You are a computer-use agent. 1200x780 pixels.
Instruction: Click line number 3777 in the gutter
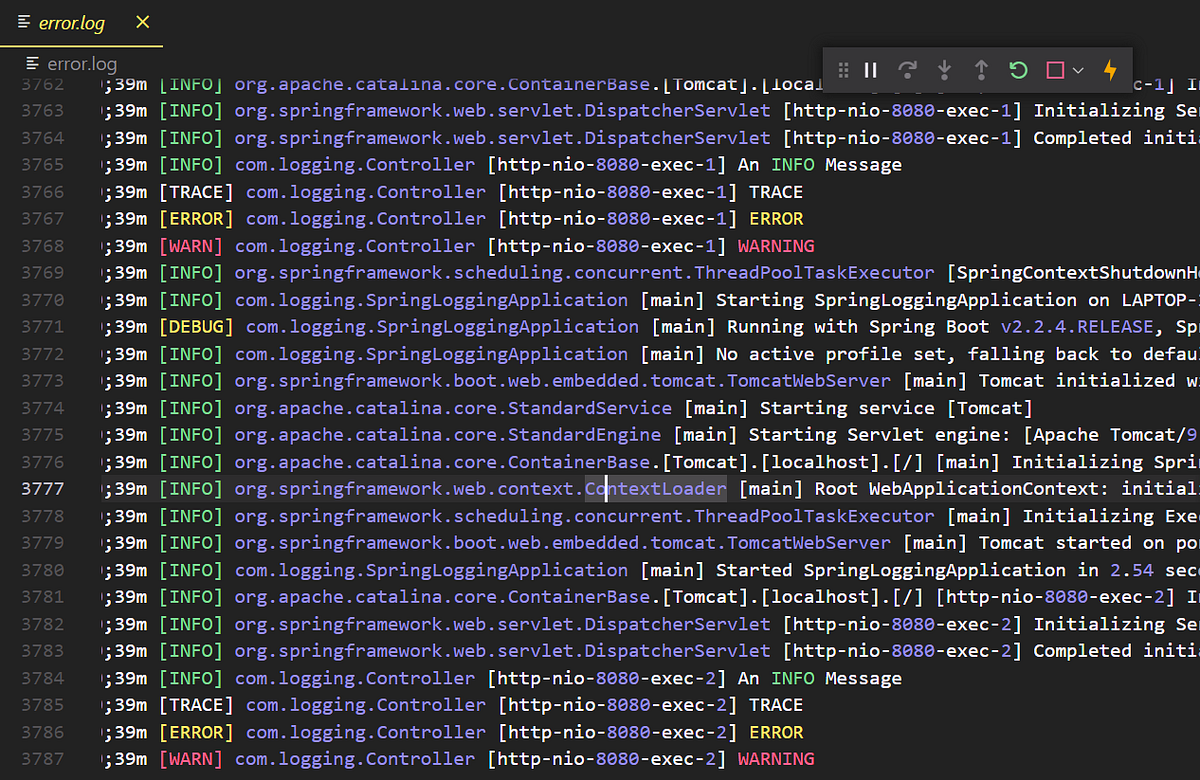42,489
